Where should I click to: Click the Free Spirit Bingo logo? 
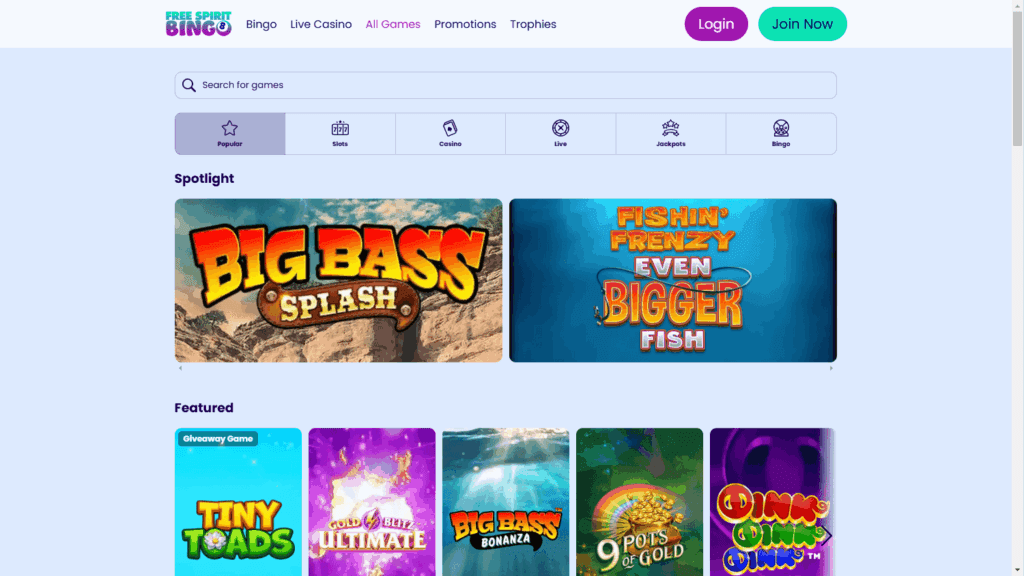click(199, 24)
